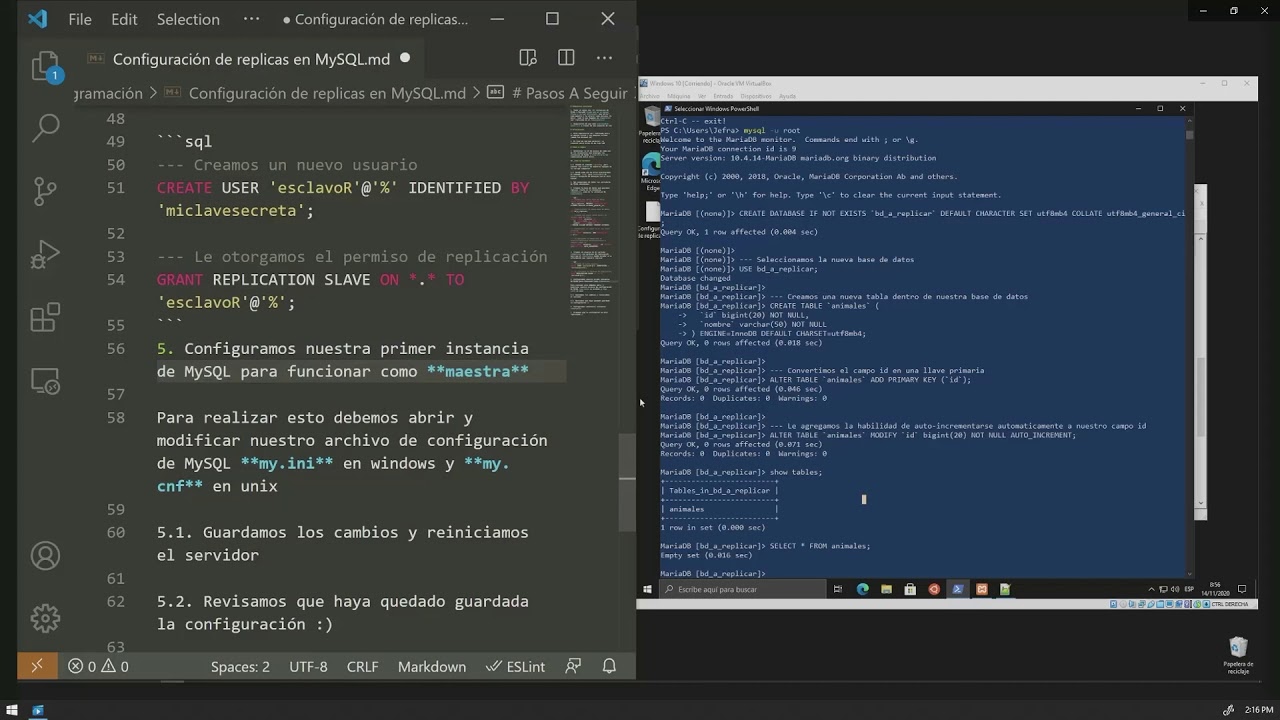Select the 'Configuración de replicas' file on VM desktop
This screenshot has width=1280, height=720.
coord(652,220)
